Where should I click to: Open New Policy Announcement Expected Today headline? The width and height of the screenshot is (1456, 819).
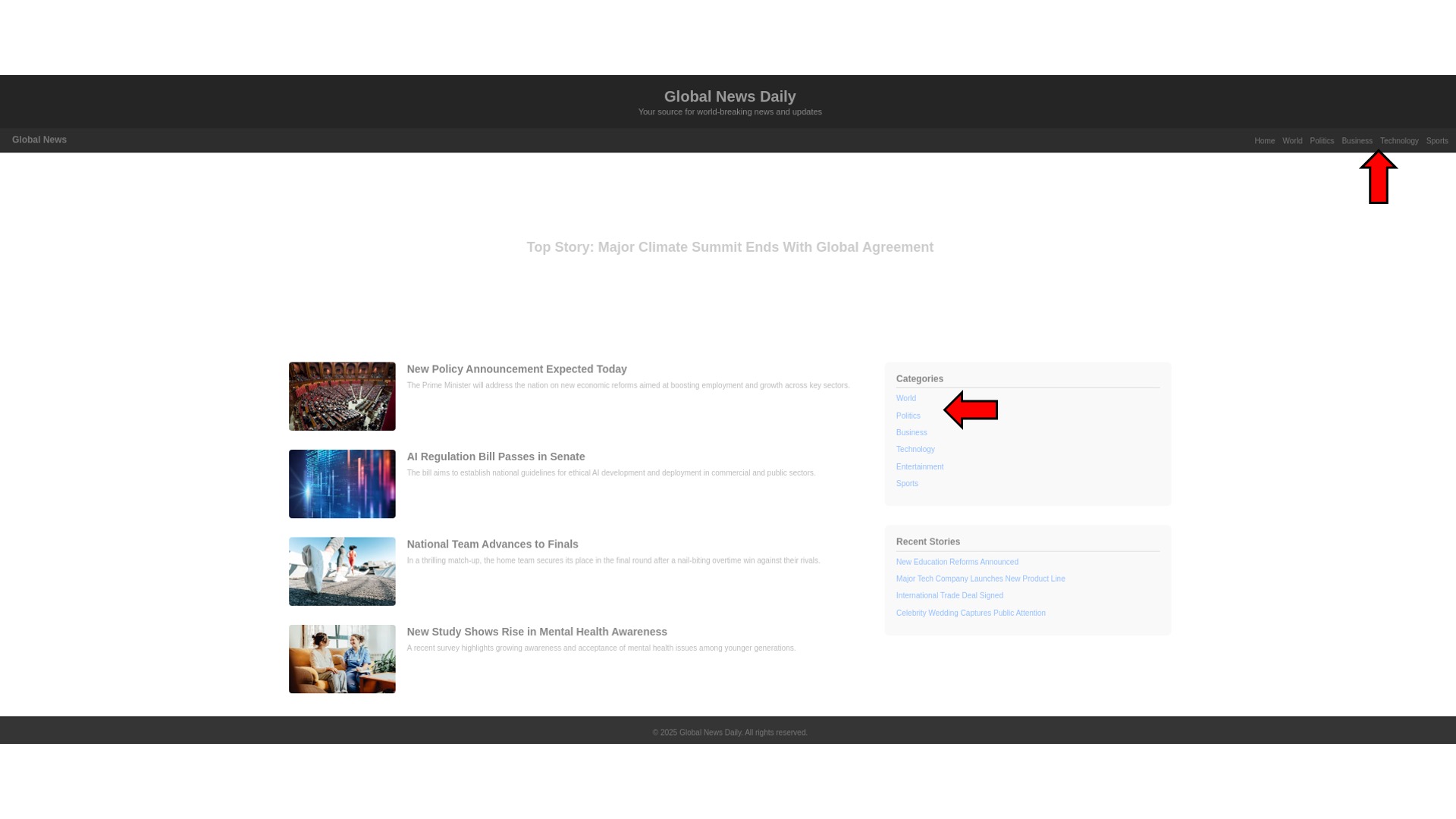516,369
